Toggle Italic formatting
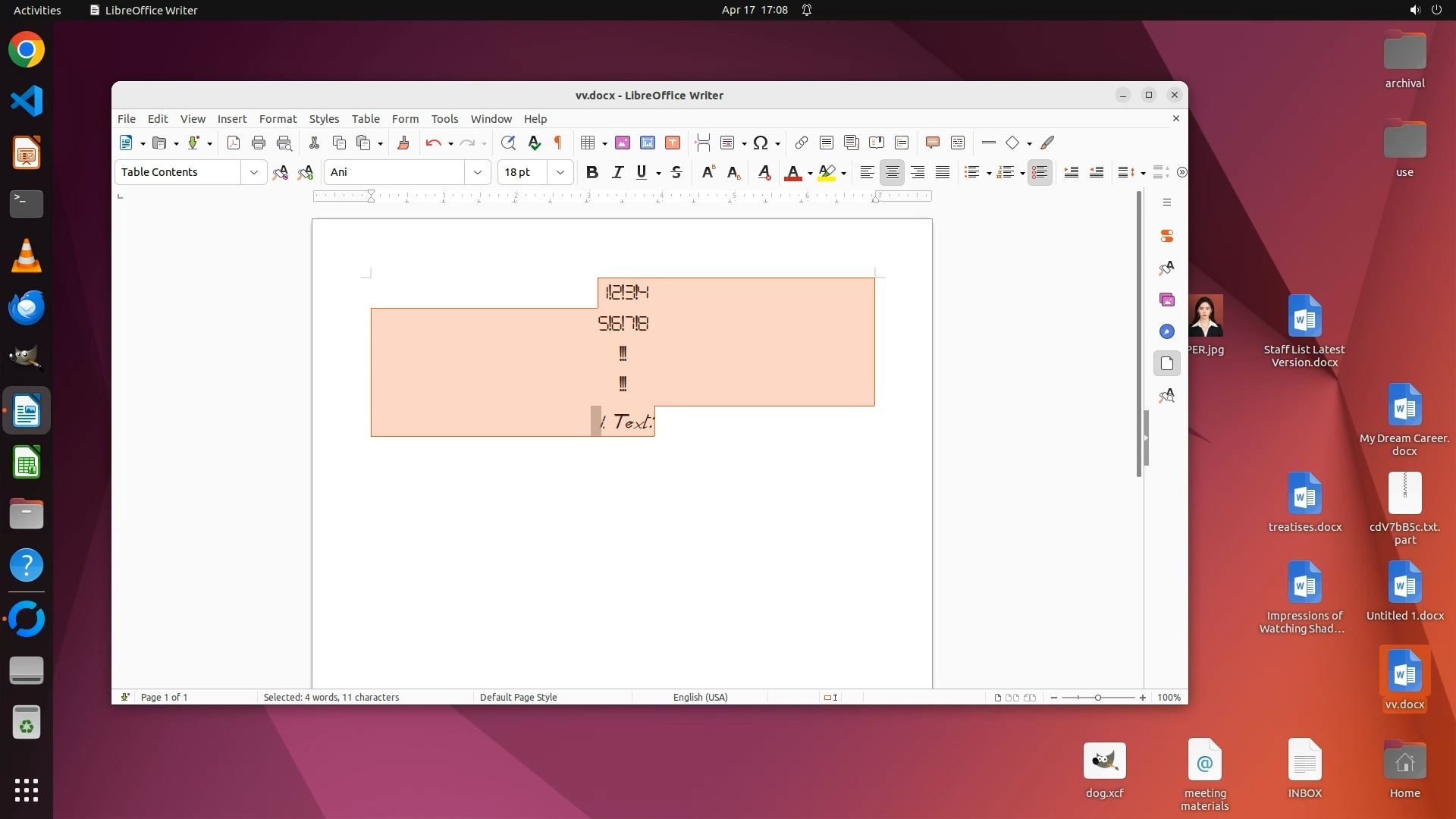The height and width of the screenshot is (819, 1456). [617, 172]
